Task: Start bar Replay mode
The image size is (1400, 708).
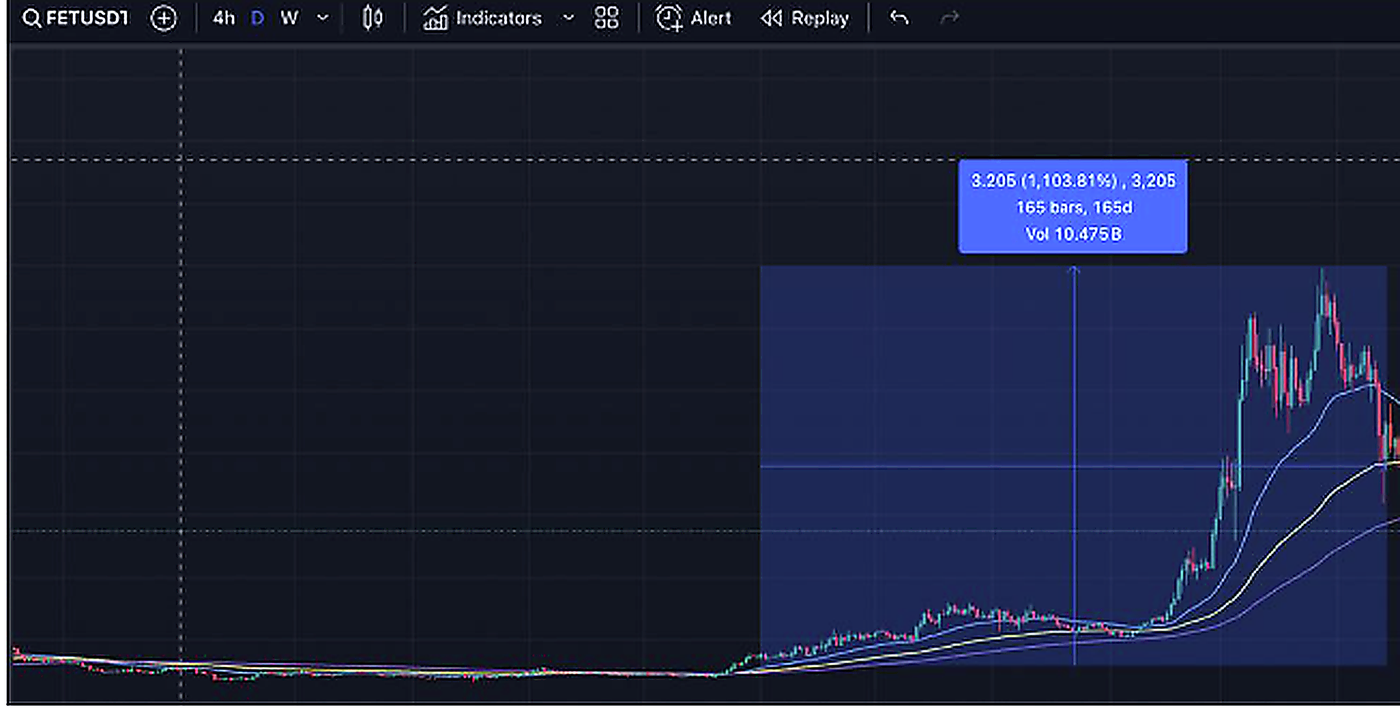Action: [804, 18]
